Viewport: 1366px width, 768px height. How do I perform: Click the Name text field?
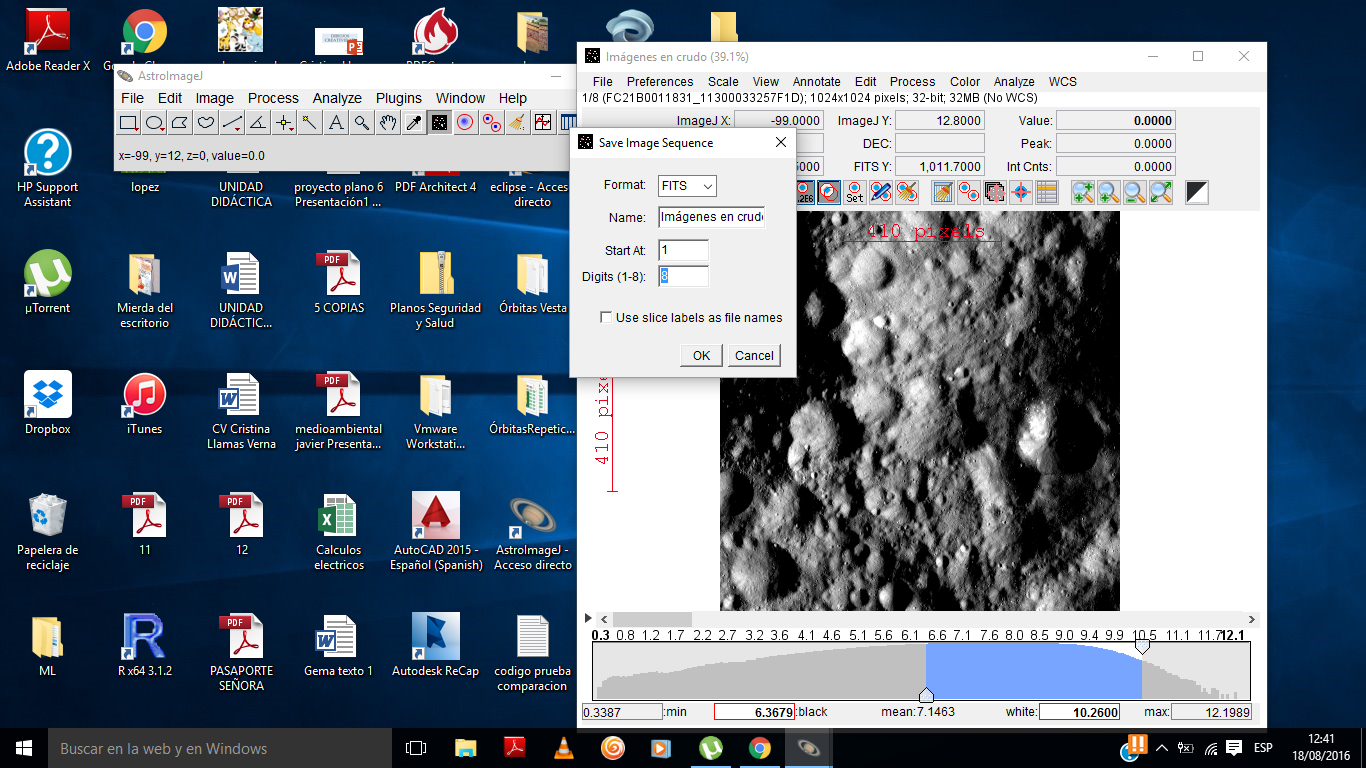tap(711, 218)
